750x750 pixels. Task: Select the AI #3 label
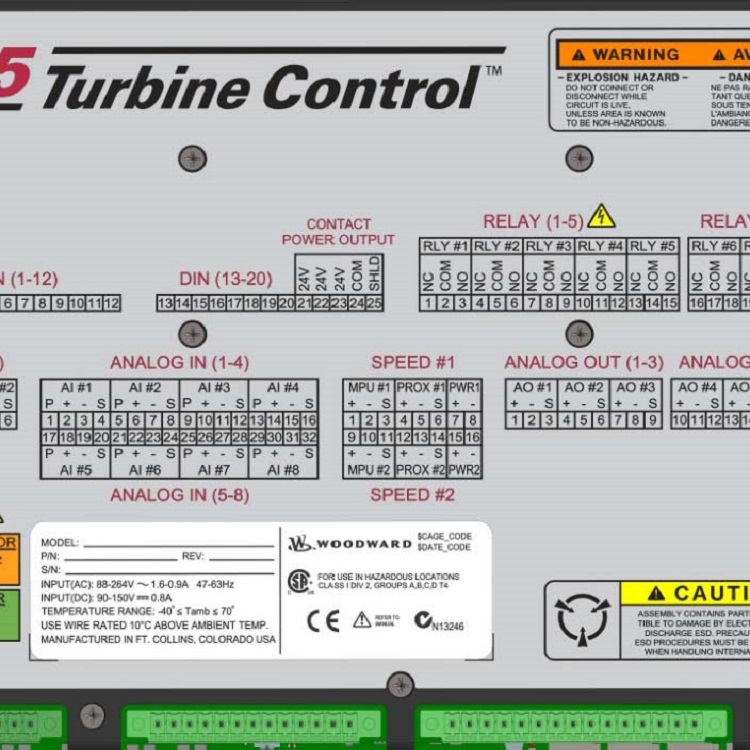coord(214,387)
